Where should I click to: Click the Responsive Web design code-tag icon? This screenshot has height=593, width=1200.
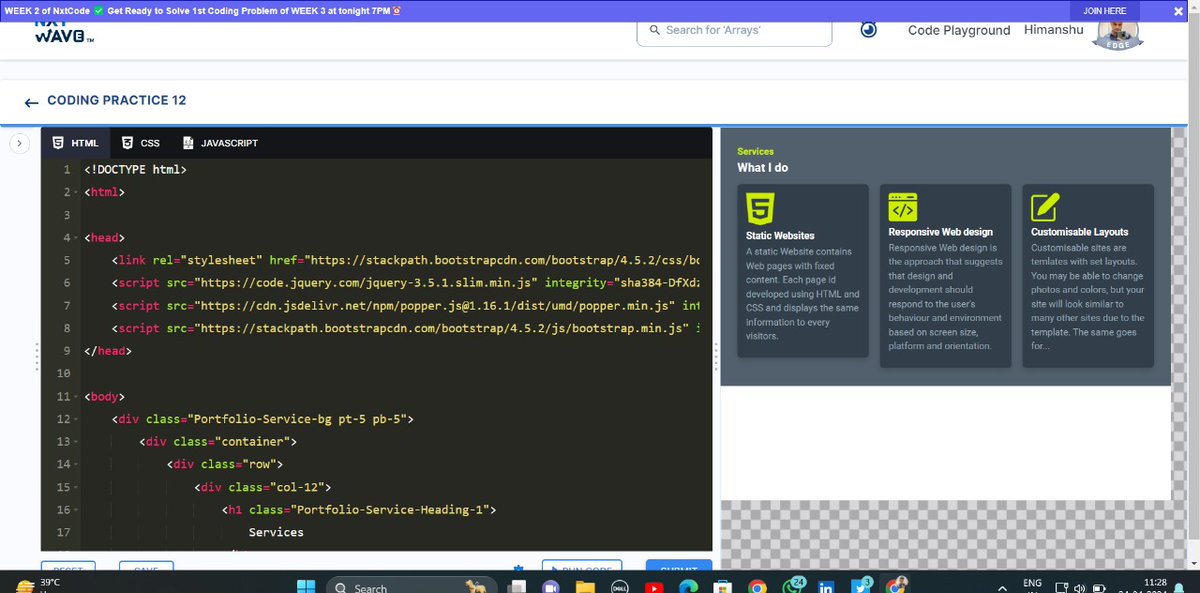(x=903, y=208)
